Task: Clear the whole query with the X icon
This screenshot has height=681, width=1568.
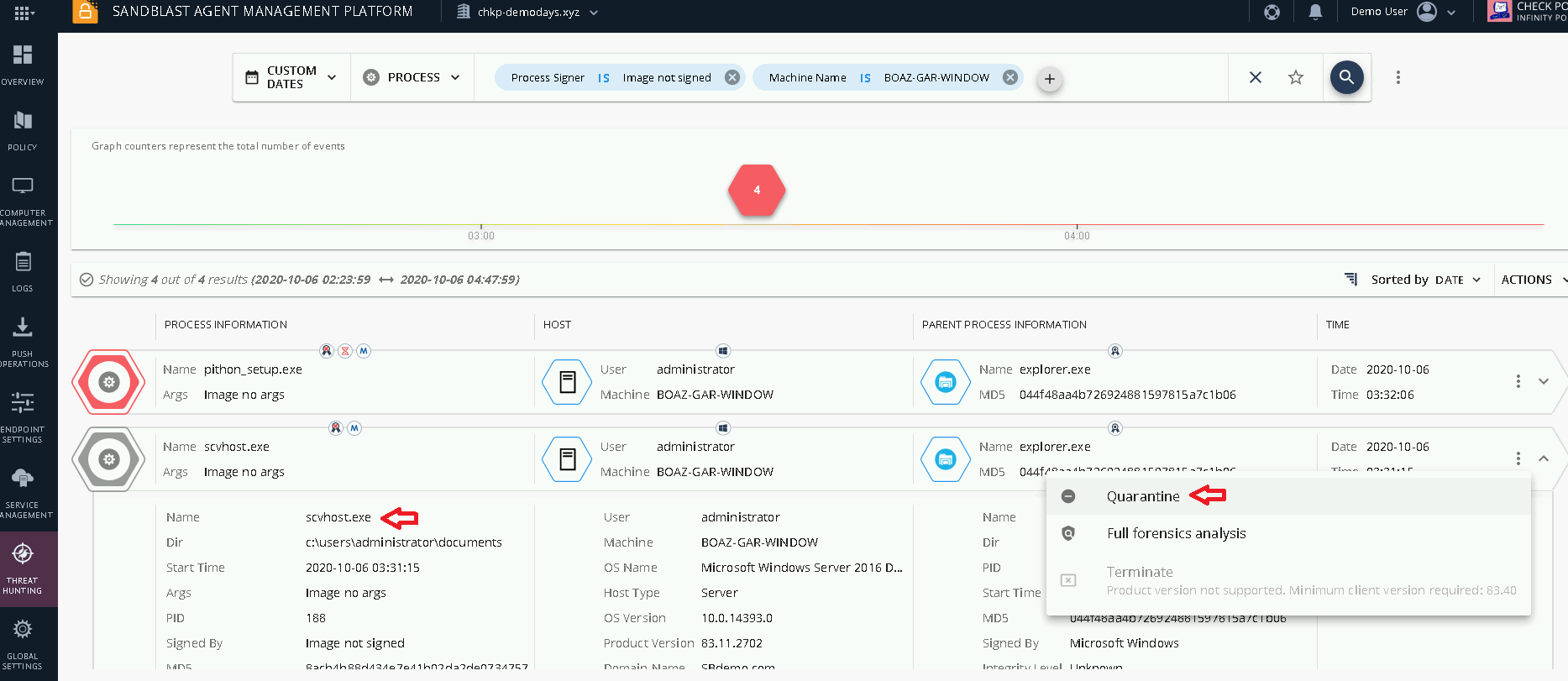Action: click(1256, 77)
